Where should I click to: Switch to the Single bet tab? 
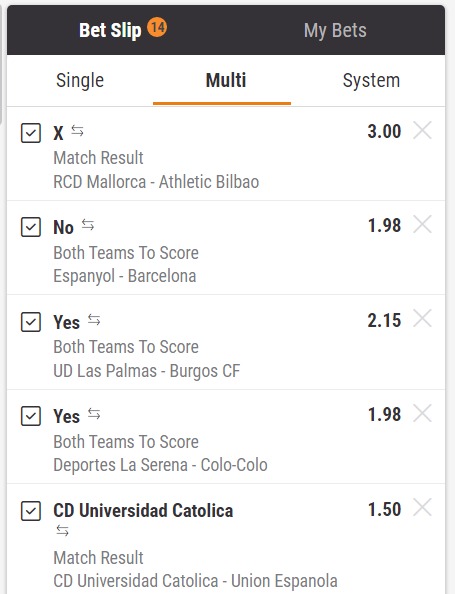point(80,80)
